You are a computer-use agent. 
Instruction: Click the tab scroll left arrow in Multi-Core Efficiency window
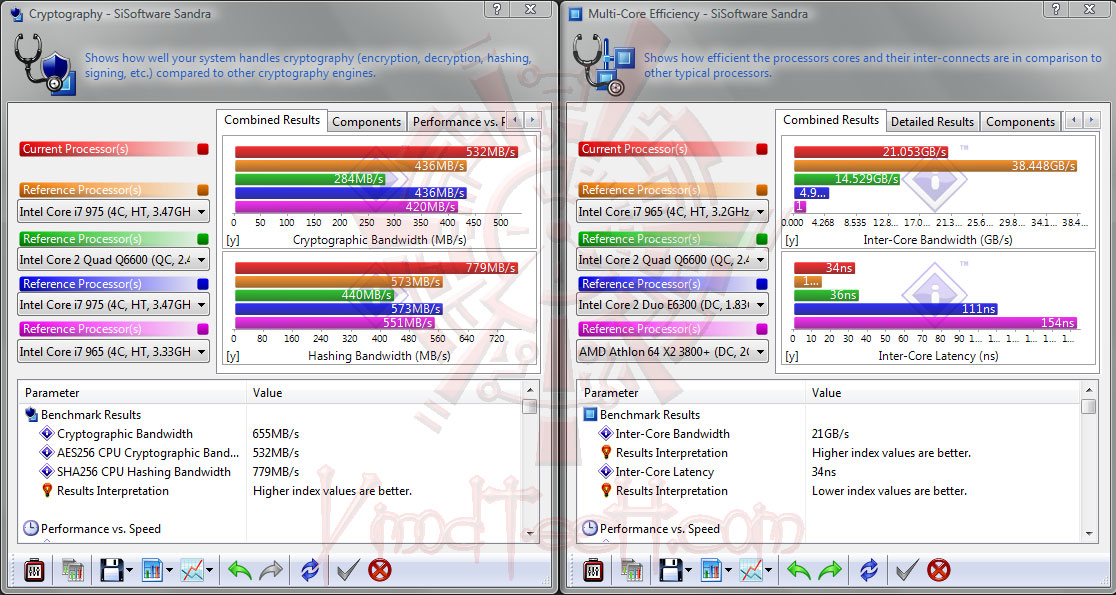point(1074,120)
